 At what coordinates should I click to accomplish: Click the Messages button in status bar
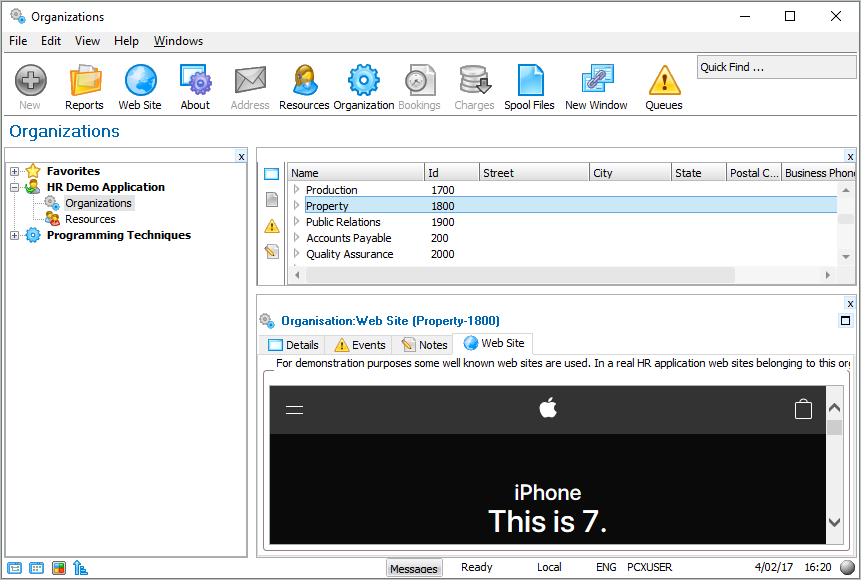(414, 568)
